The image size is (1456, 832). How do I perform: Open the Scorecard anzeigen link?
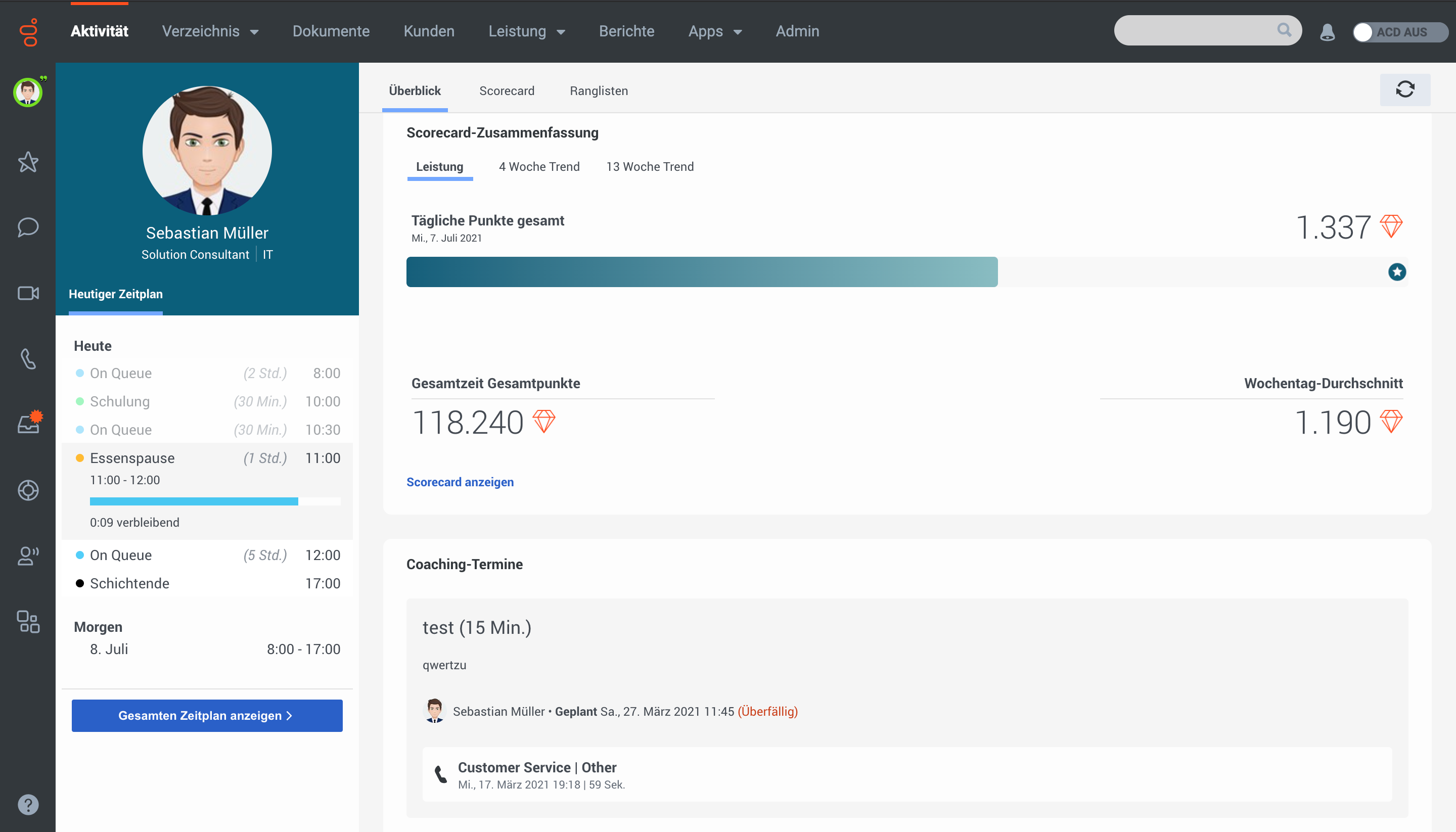(460, 482)
